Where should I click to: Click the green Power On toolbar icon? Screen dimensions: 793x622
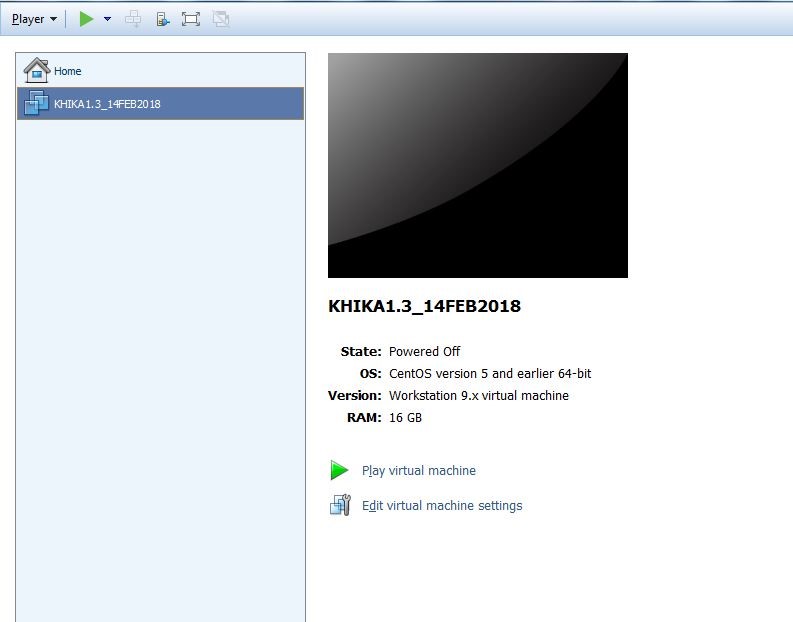[86, 19]
